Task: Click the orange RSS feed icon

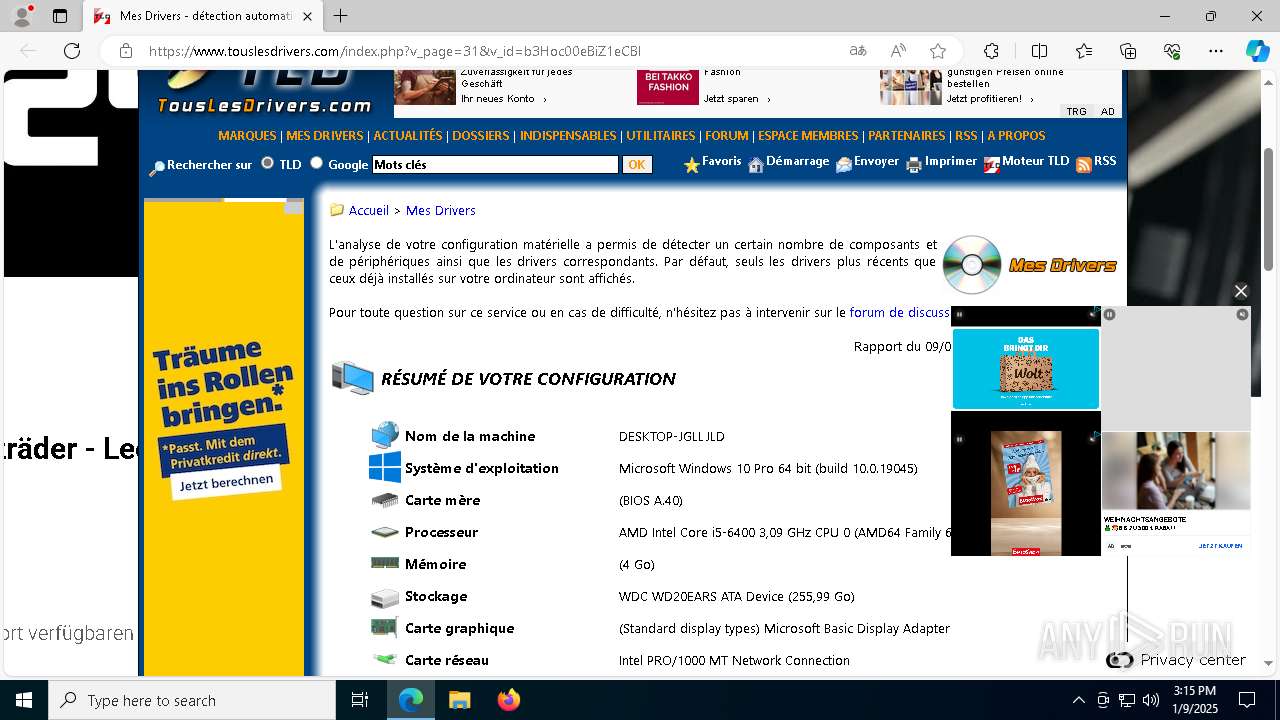Action: coord(1083,164)
